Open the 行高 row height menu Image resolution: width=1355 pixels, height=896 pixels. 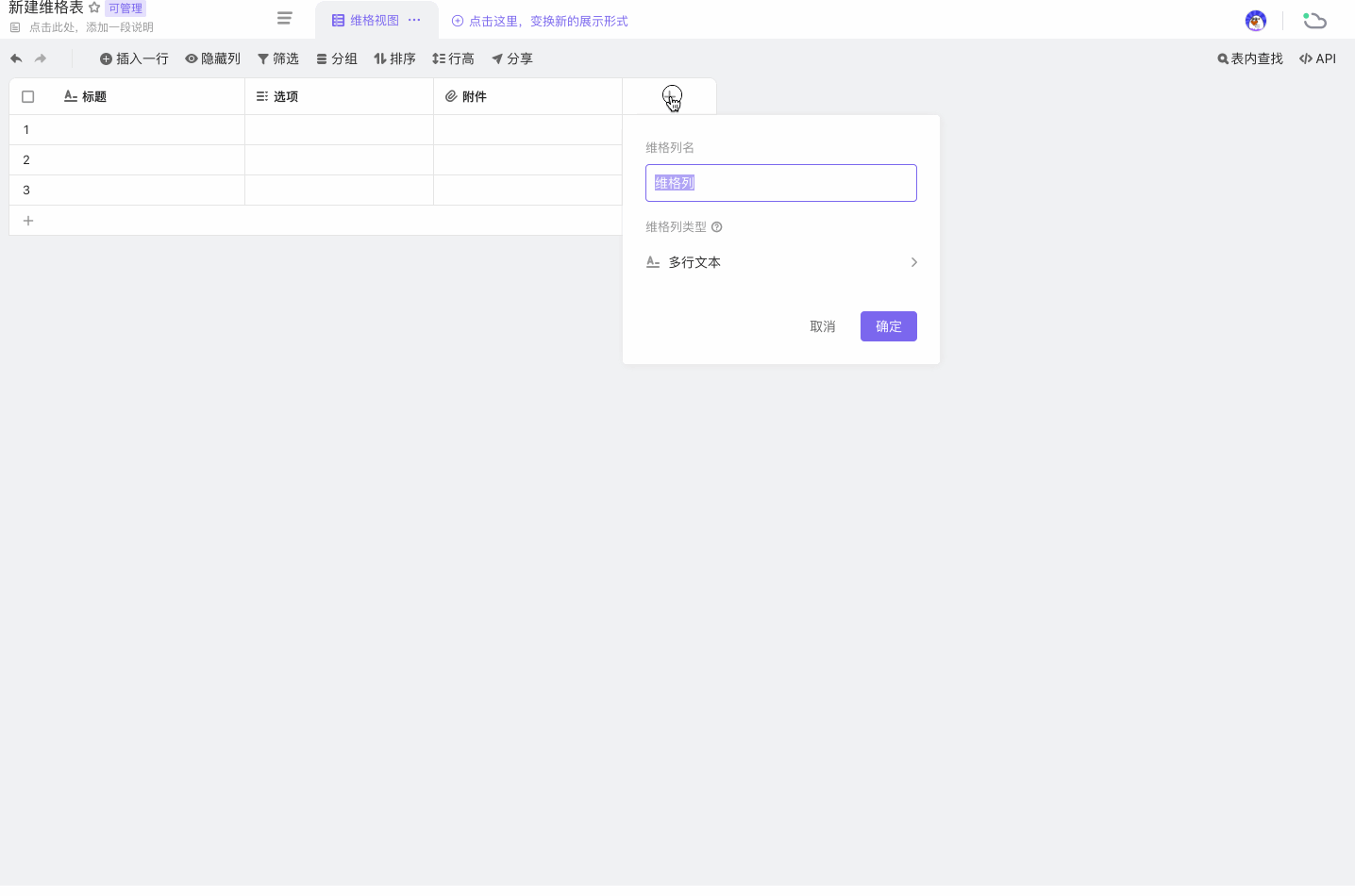pyautogui.click(x=453, y=58)
